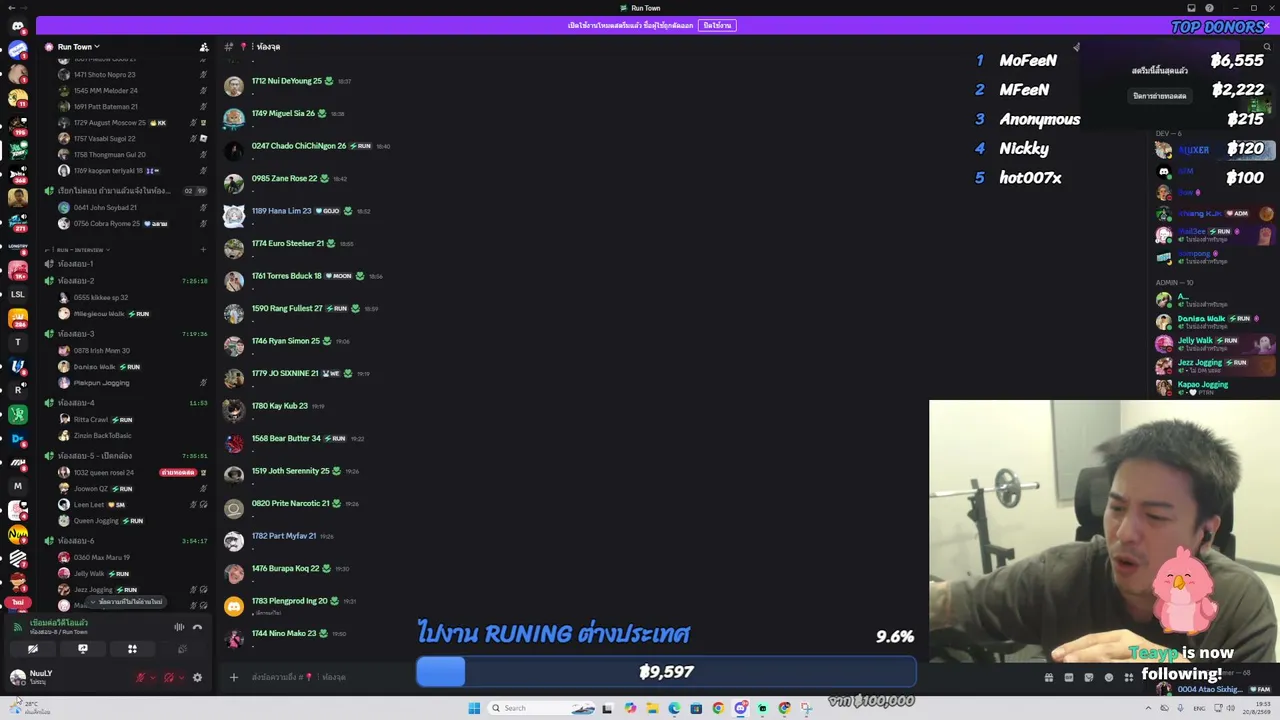Open Discord direct messages home icon
This screenshot has width=1280, height=720.
pyautogui.click(x=18, y=26)
